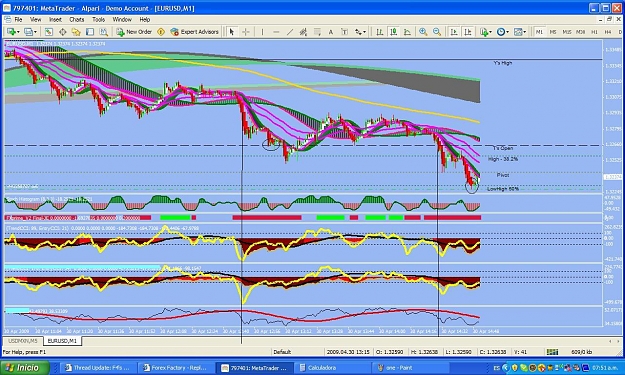Select the Fibonacci Retracement tool
The width and height of the screenshot is (625, 375).
coord(317,32)
